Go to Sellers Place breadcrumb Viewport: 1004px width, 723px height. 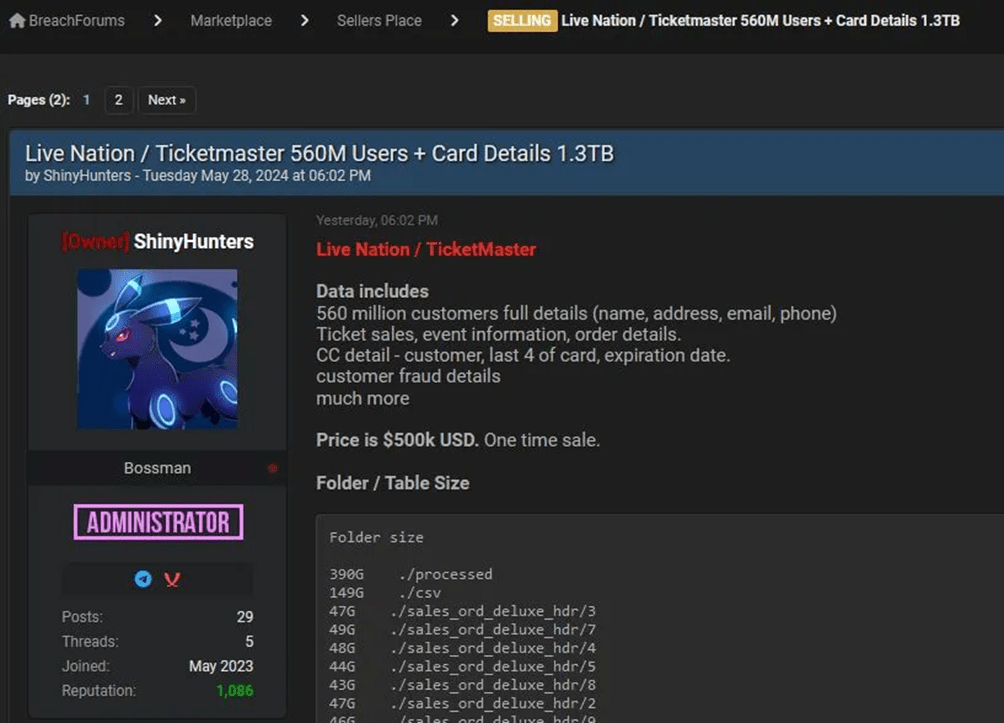point(379,20)
